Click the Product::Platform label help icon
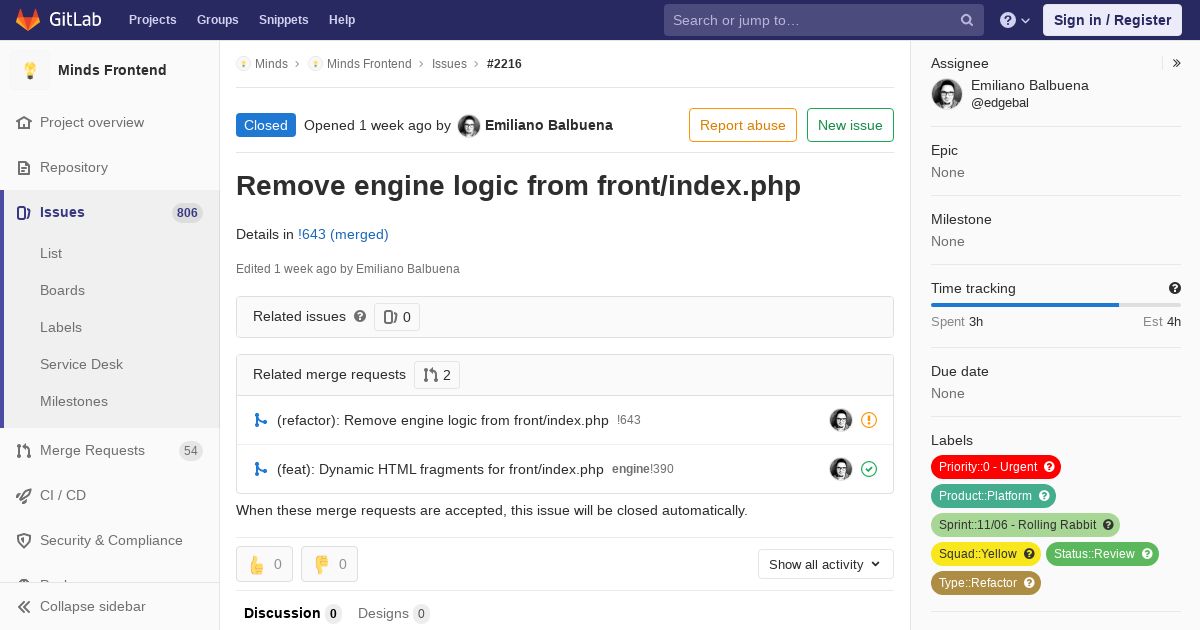Image resolution: width=1200 pixels, height=630 pixels. tap(1044, 496)
